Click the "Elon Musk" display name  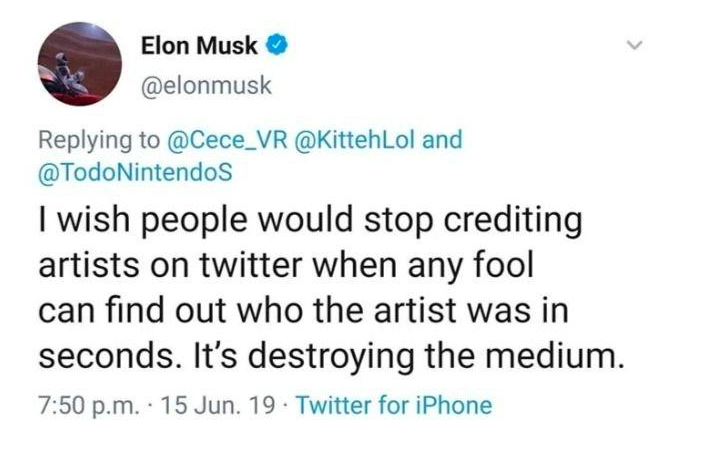pyautogui.click(x=200, y=46)
